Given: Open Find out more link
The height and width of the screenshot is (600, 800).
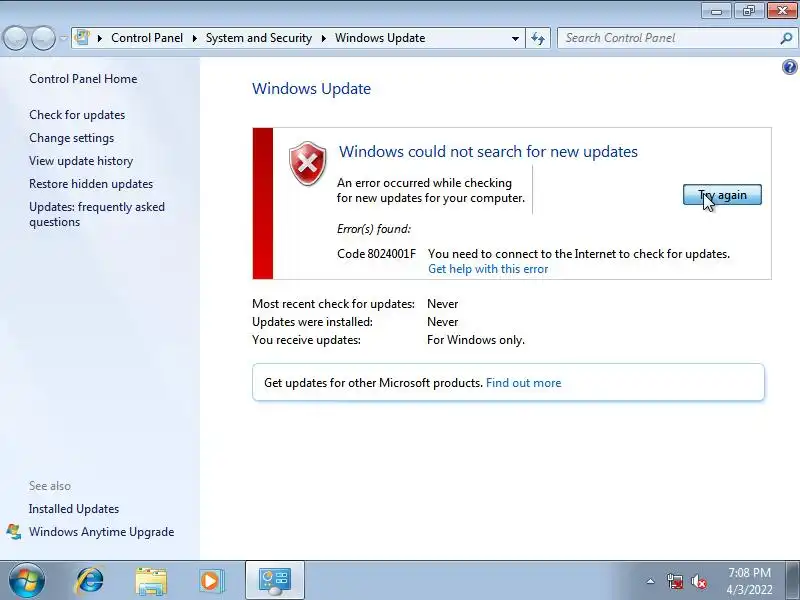Looking at the screenshot, I should click(523, 383).
